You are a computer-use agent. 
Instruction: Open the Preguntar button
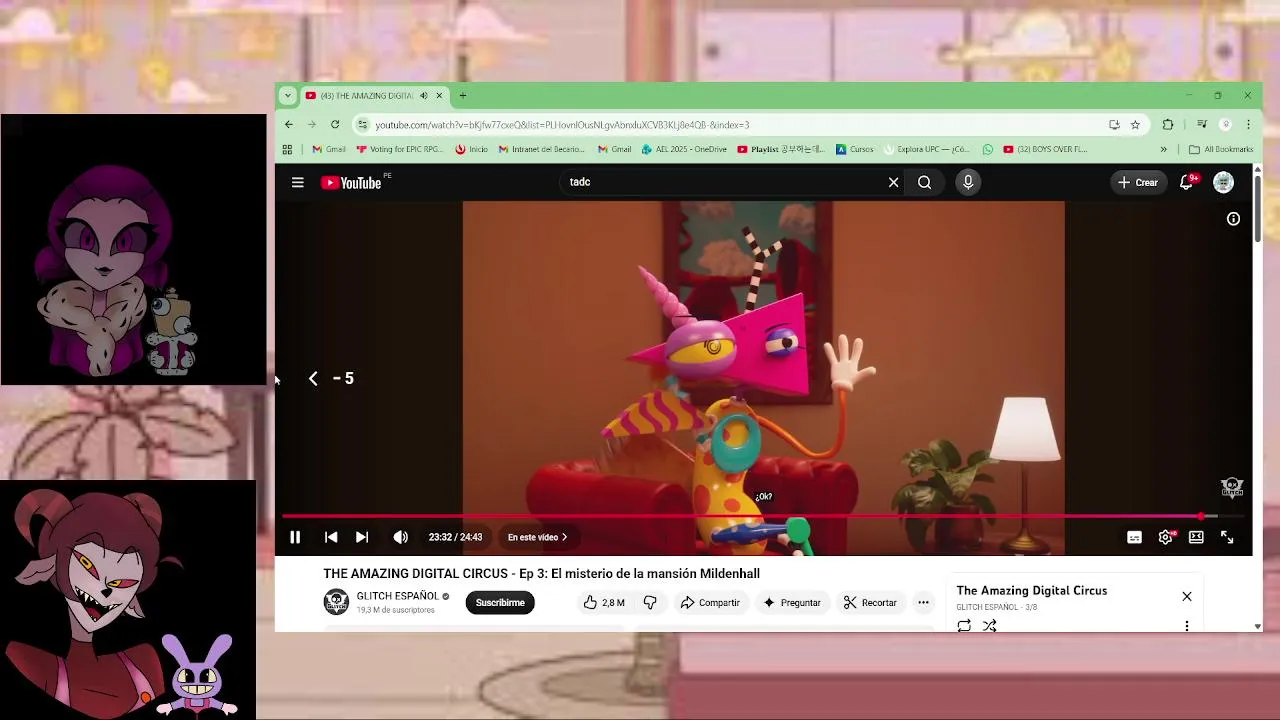(792, 603)
